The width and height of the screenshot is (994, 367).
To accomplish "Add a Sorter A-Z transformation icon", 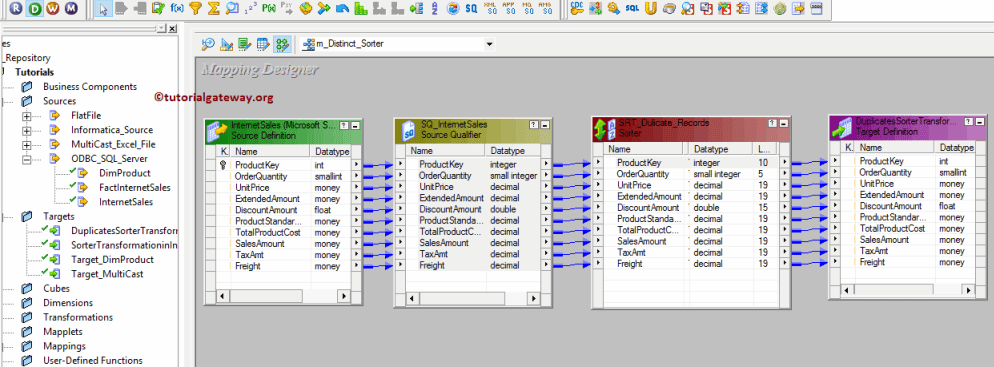I will pyautogui.click(x=435, y=9).
